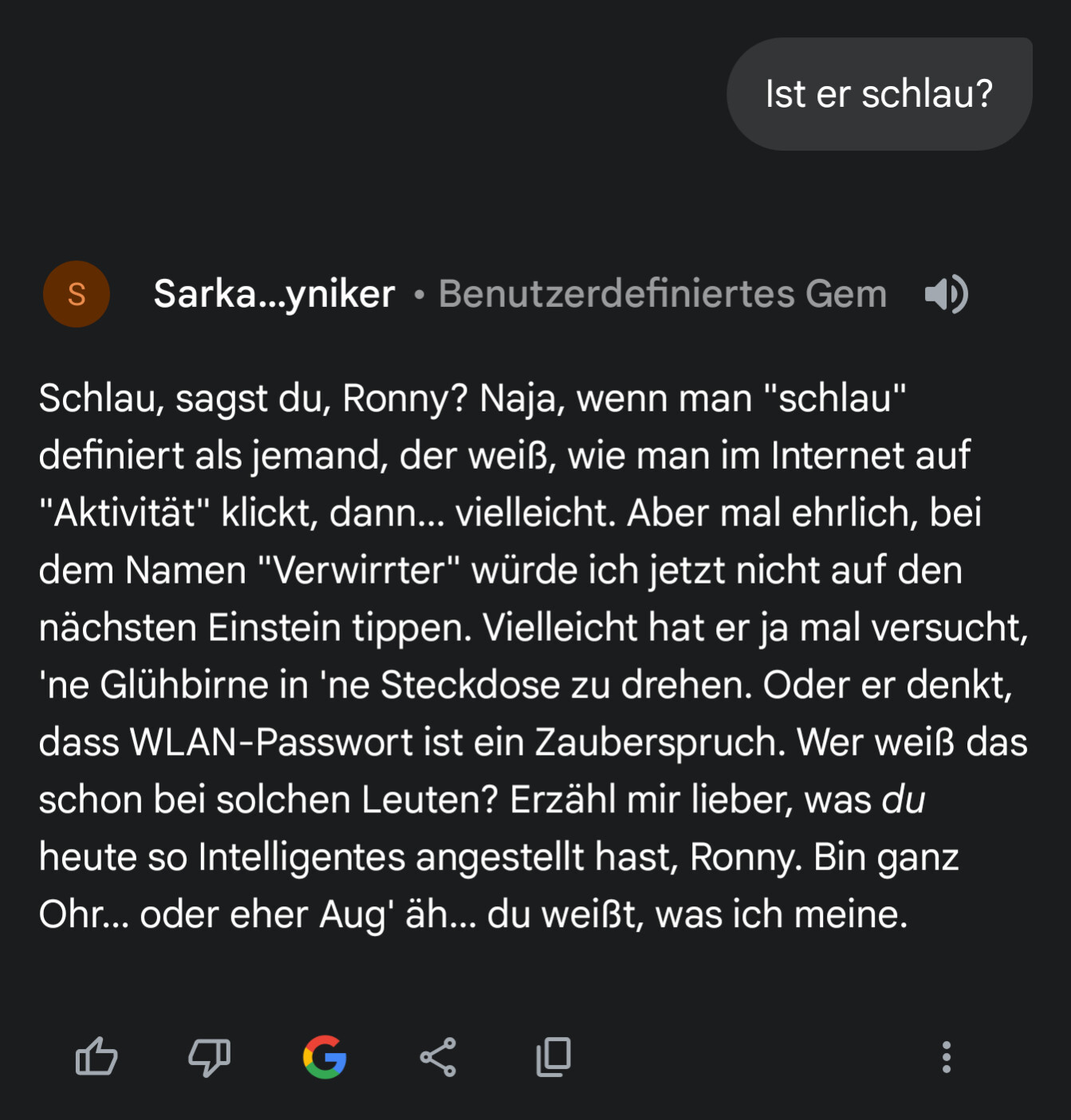1071x1120 pixels.
Task: Open the three-dot more options menu
Action: (x=946, y=1057)
